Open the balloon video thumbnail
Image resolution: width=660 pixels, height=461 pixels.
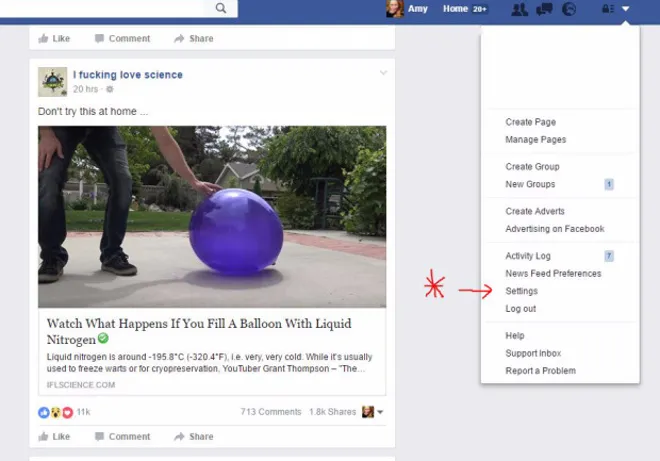coord(212,217)
